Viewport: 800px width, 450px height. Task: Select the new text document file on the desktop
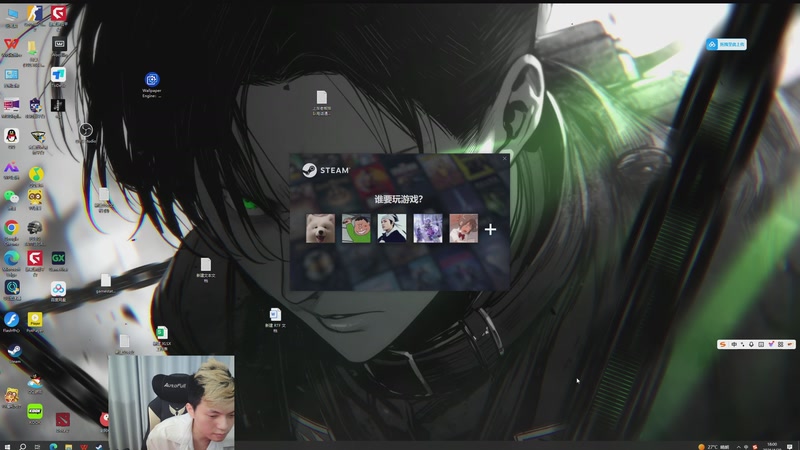tap(206, 269)
